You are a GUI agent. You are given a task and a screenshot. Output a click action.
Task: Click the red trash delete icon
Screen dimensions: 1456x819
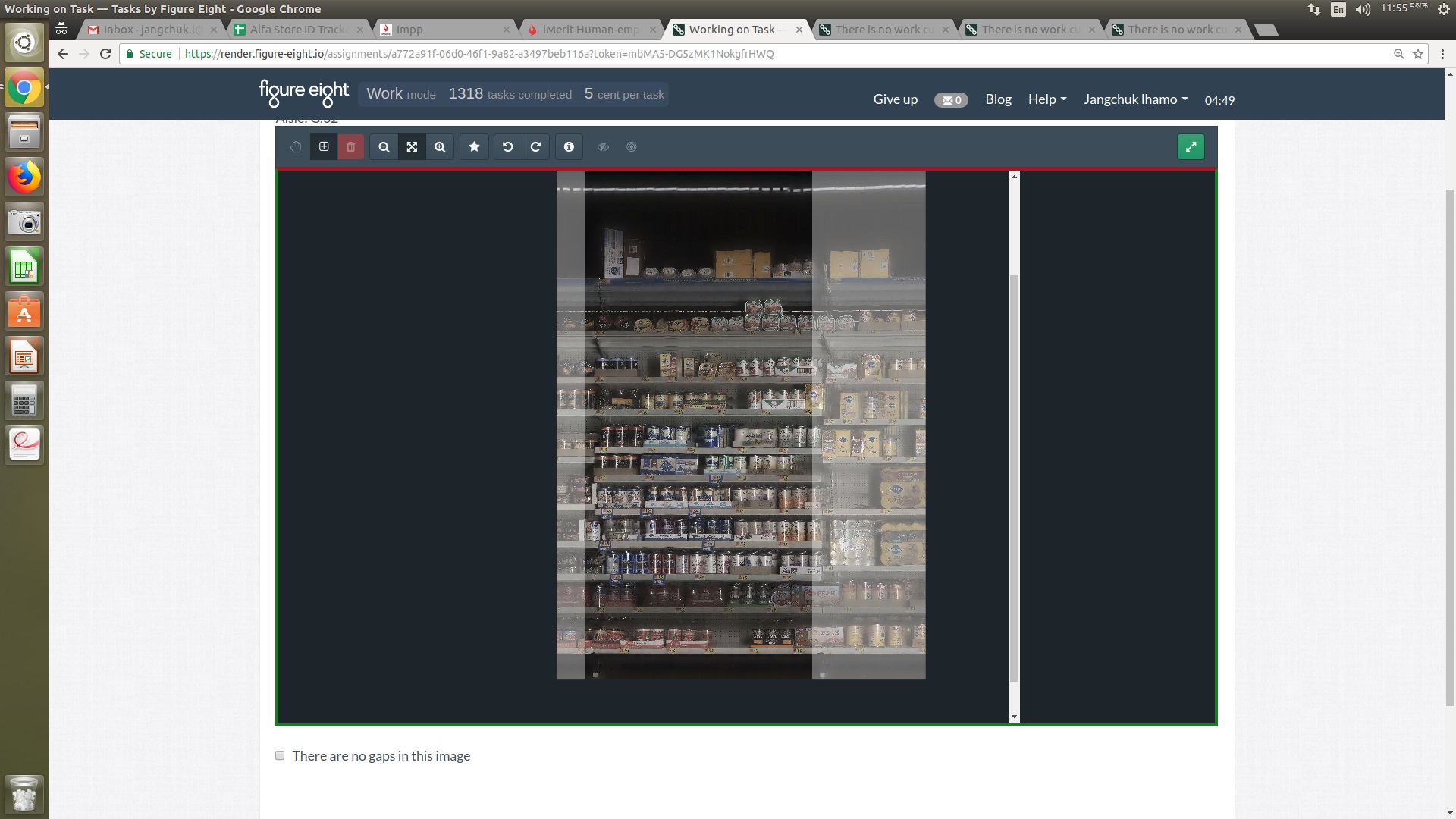point(351,147)
